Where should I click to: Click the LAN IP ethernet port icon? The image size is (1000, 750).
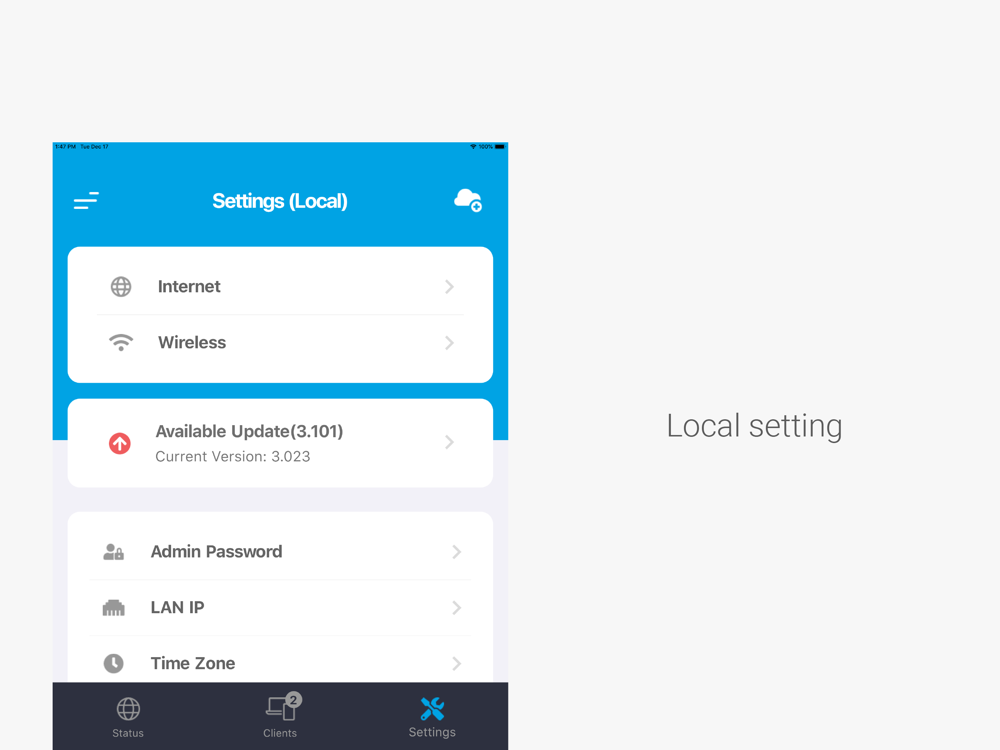point(114,608)
